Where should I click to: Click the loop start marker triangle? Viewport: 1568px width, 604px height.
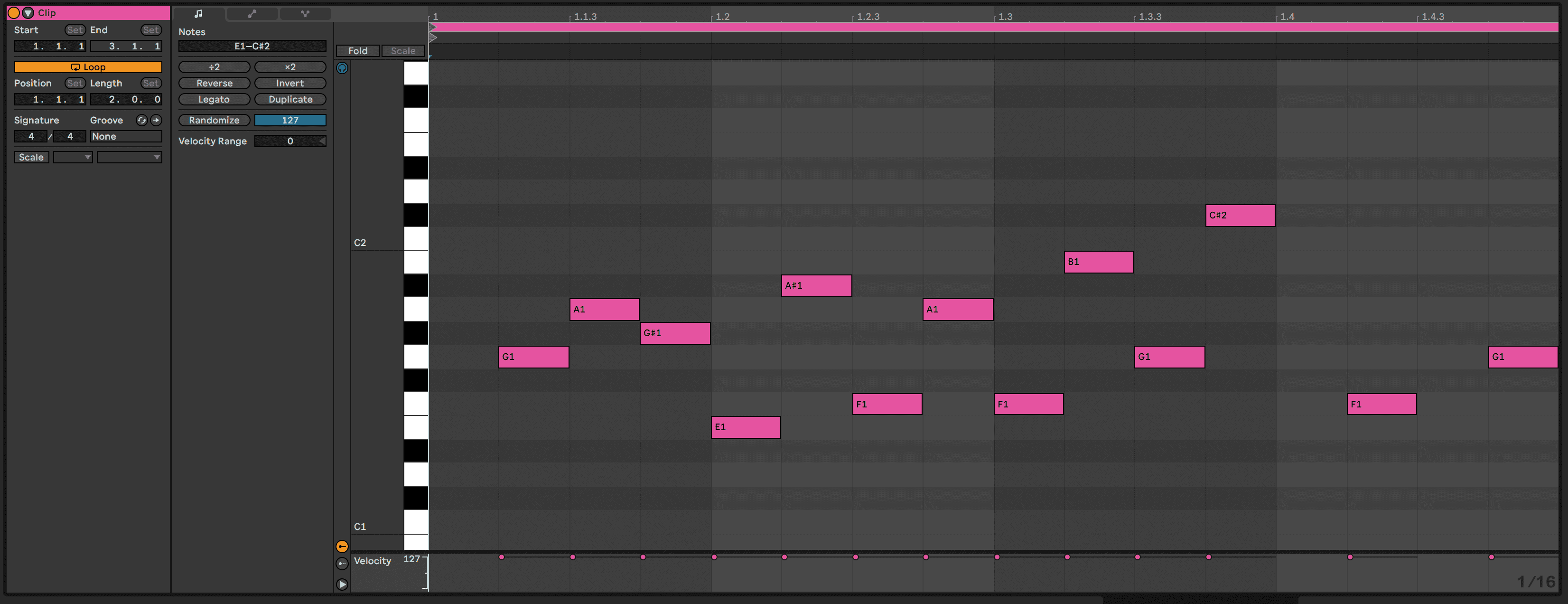coord(433,28)
